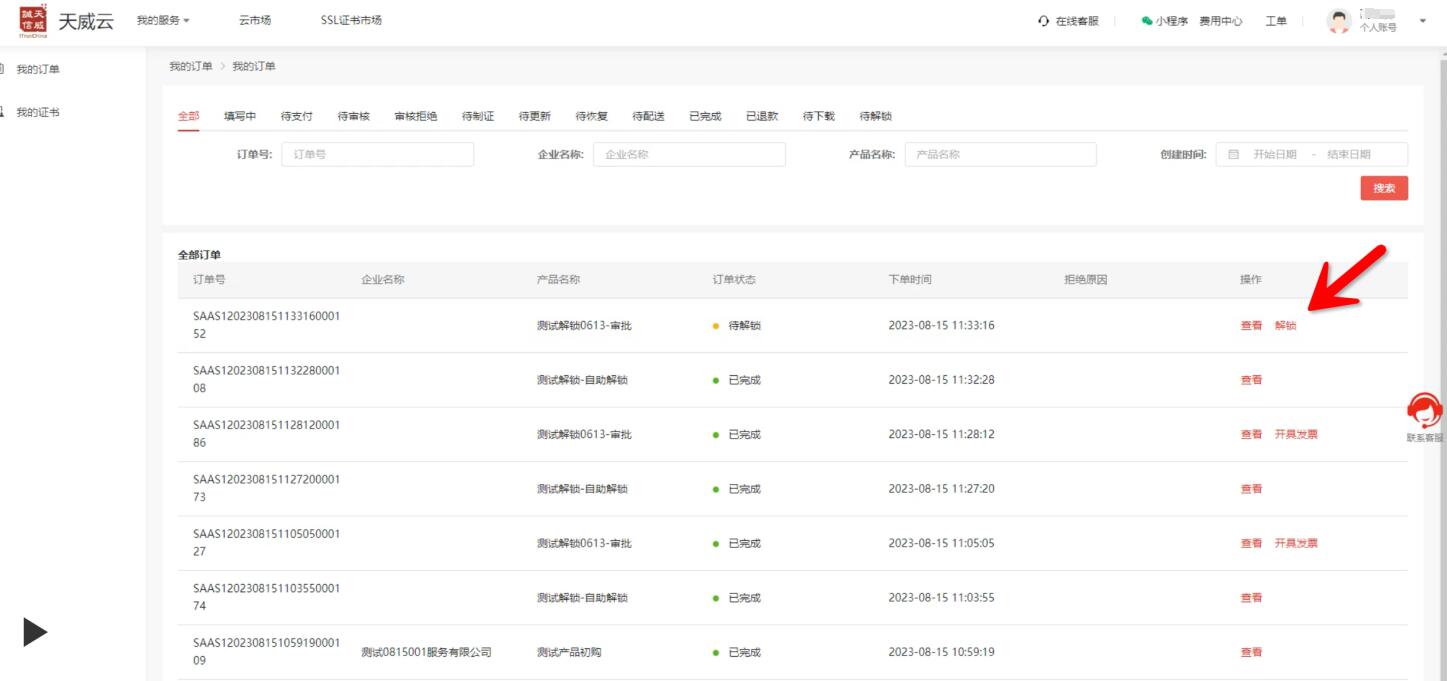Click the red 搜索 button
Viewport: 1447px width, 681px height.
[x=1383, y=188]
